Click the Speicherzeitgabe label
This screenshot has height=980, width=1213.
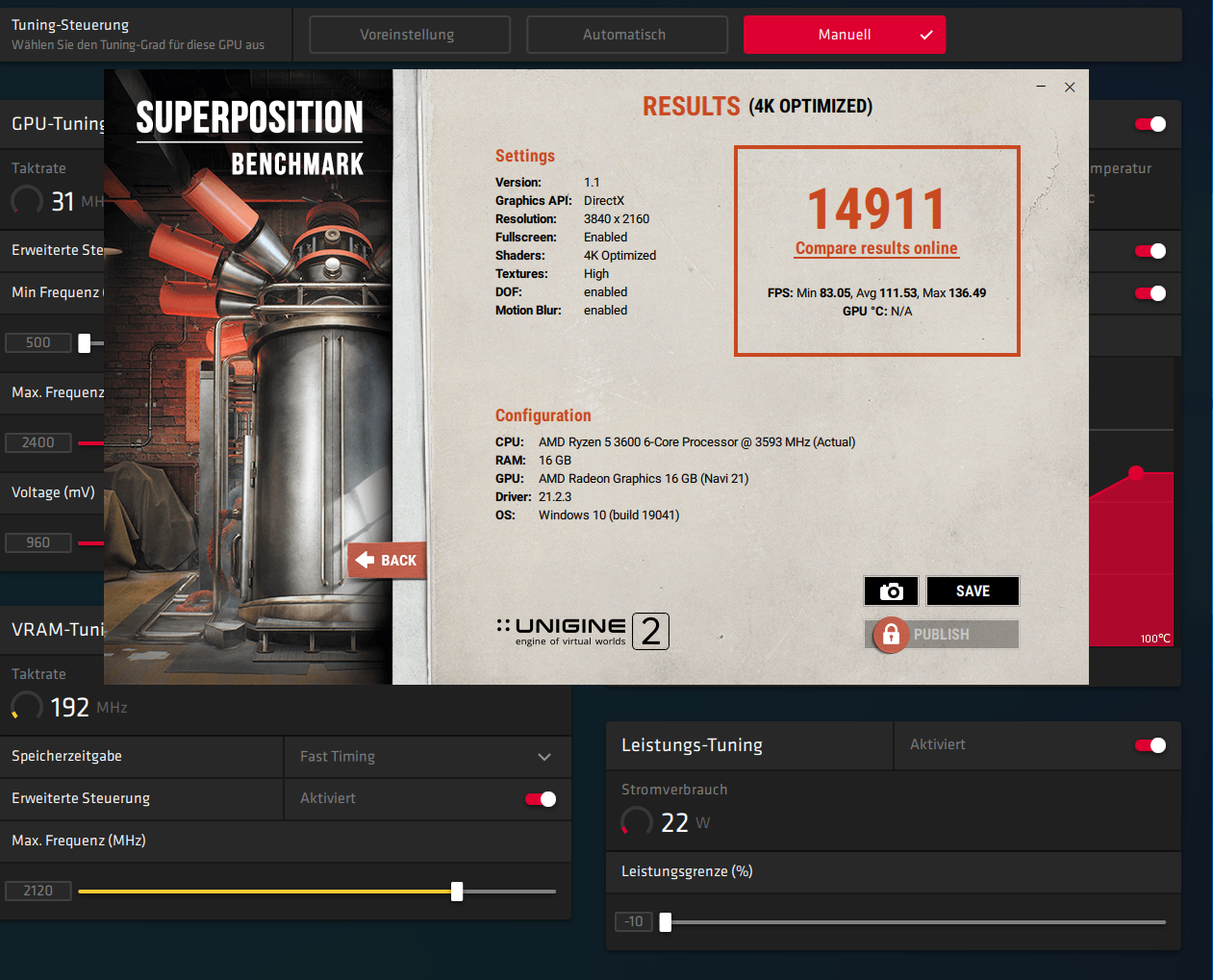coord(66,757)
